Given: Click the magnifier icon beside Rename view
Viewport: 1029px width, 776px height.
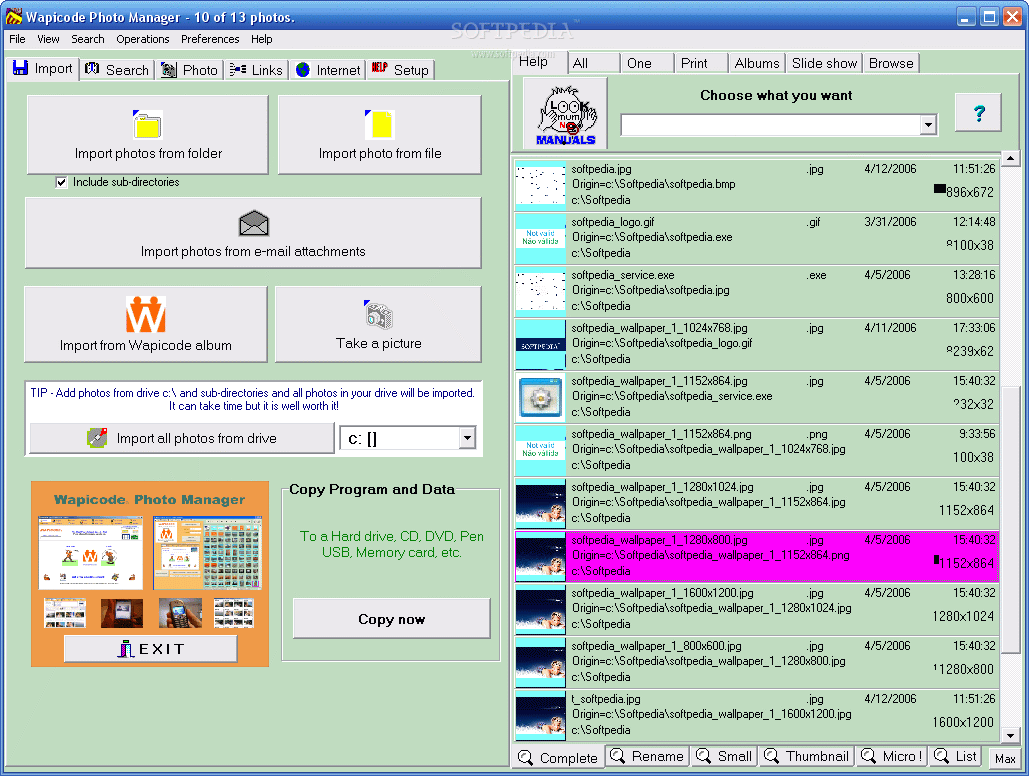Looking at the screenshot, I should click(x=618, y=756).
